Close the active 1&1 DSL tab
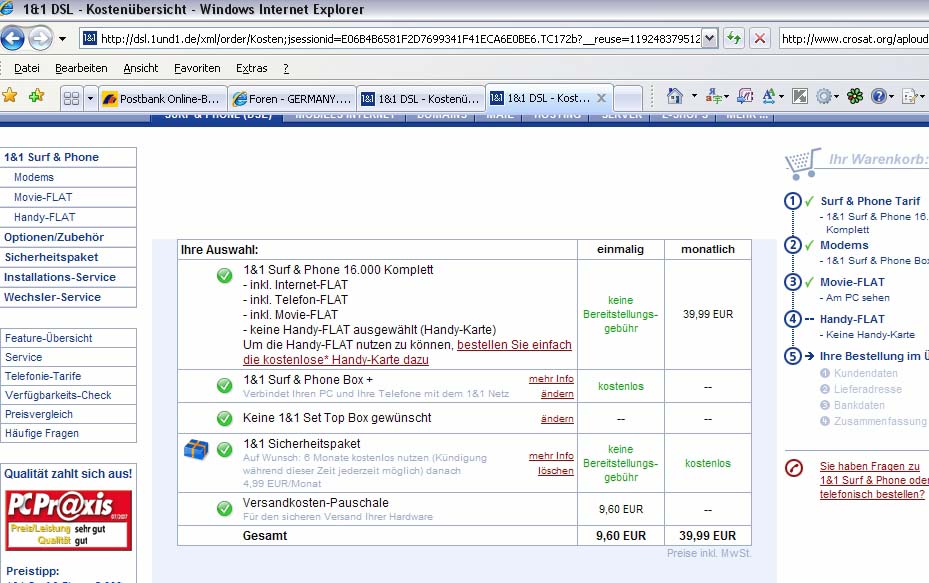929x583 pixels. click(601, 99)
